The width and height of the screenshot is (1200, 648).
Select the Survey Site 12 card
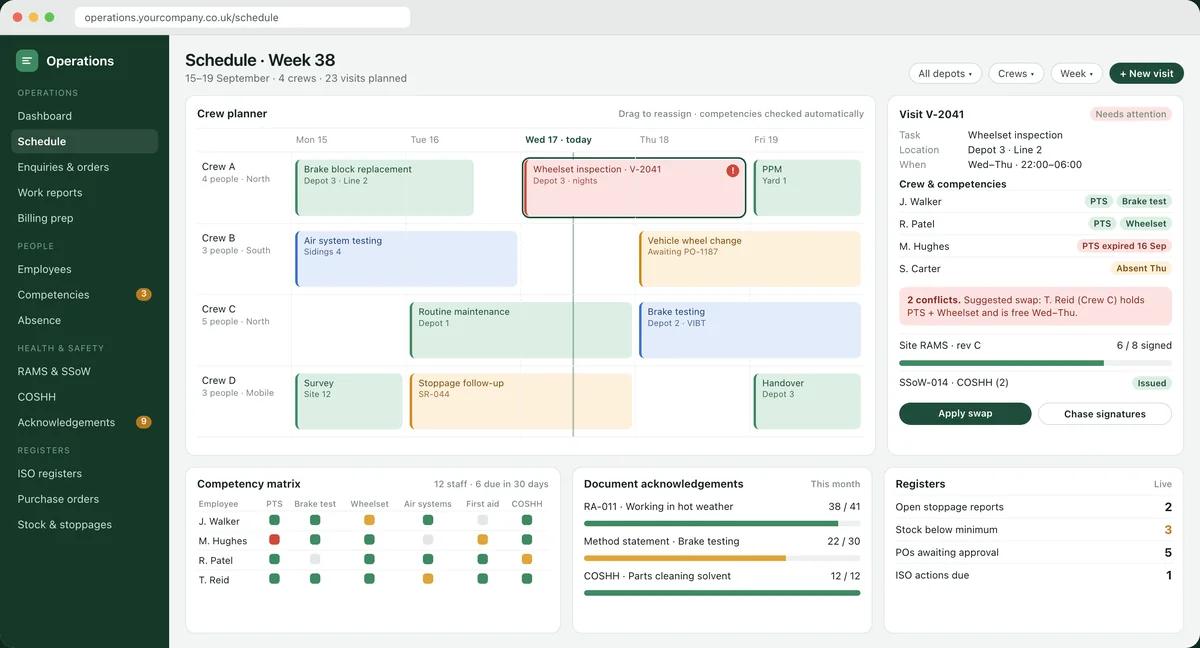click(x=349, y=401)
